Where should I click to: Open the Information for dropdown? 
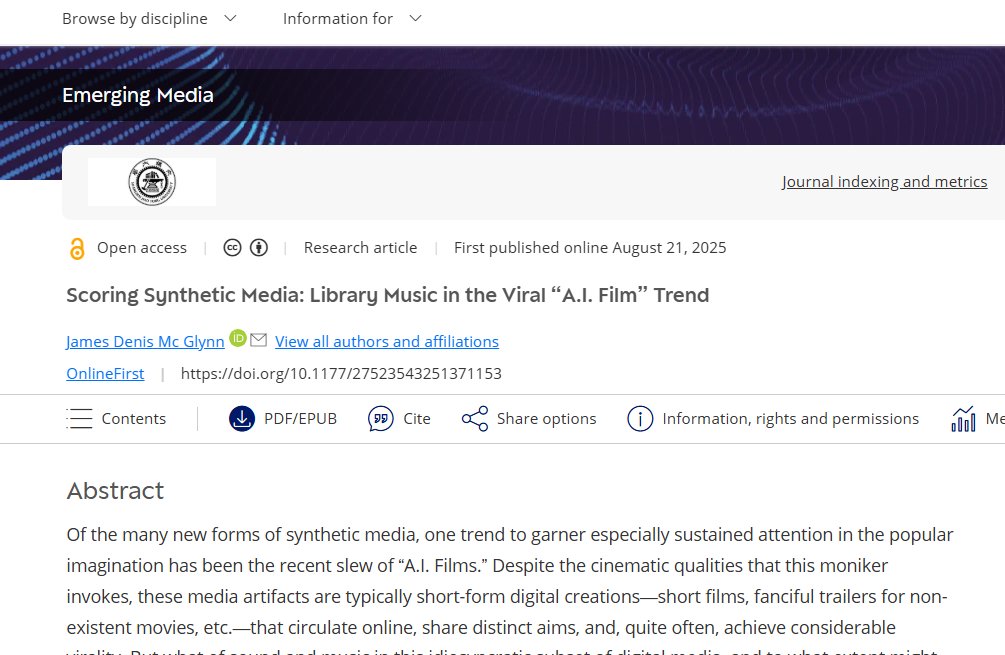coord(351,18)
